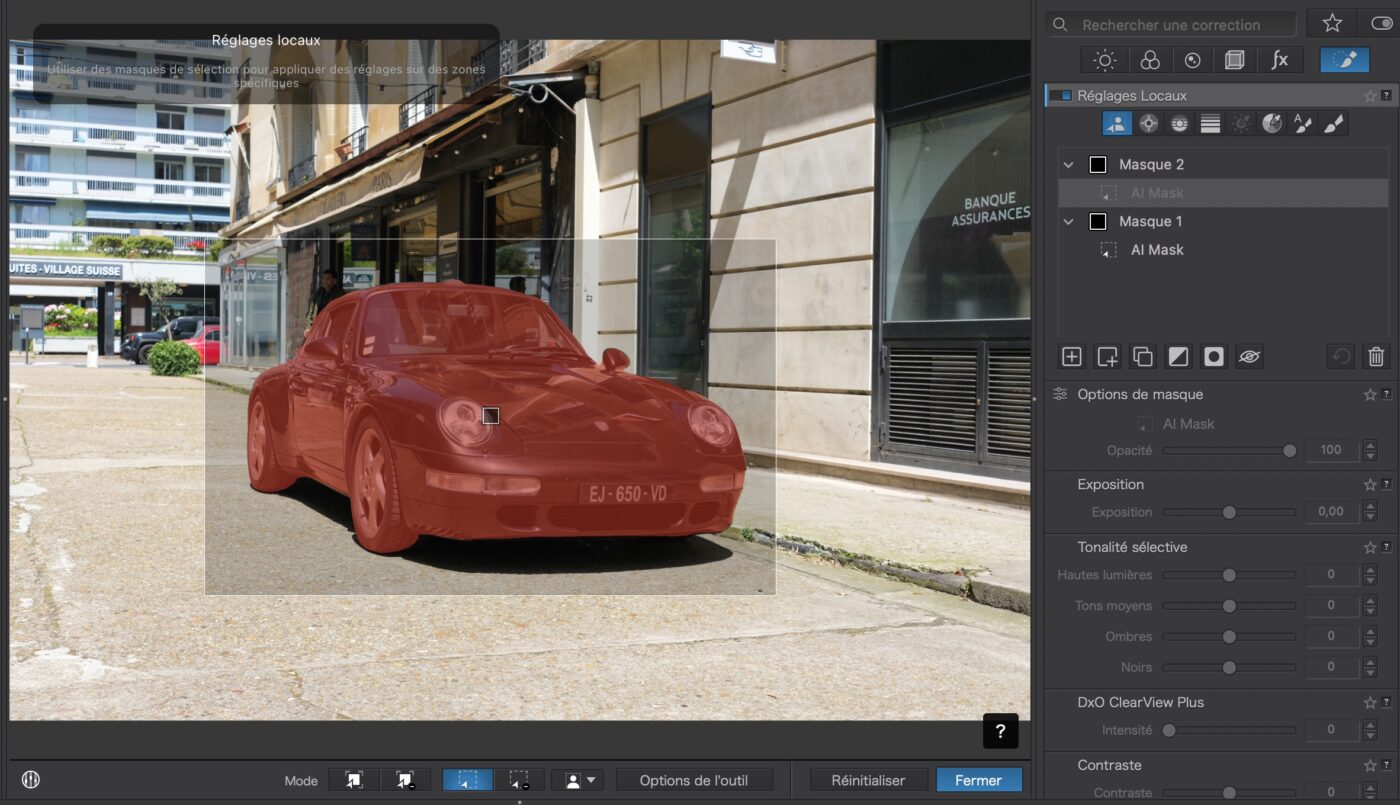This screenshot has width=1400, height=805.
Task: Collapse the Masque 1 tree item
Action: point(1068,221)
